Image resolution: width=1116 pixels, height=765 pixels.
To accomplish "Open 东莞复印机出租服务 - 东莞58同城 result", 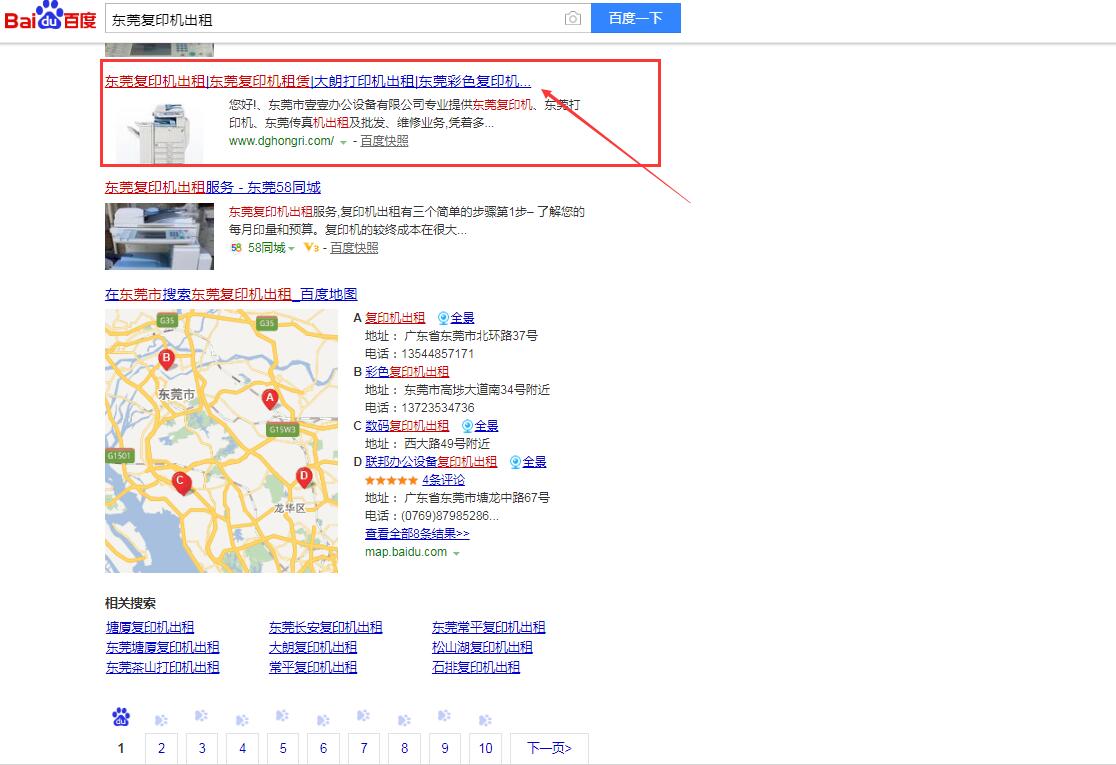I will (x=213, y=187).
